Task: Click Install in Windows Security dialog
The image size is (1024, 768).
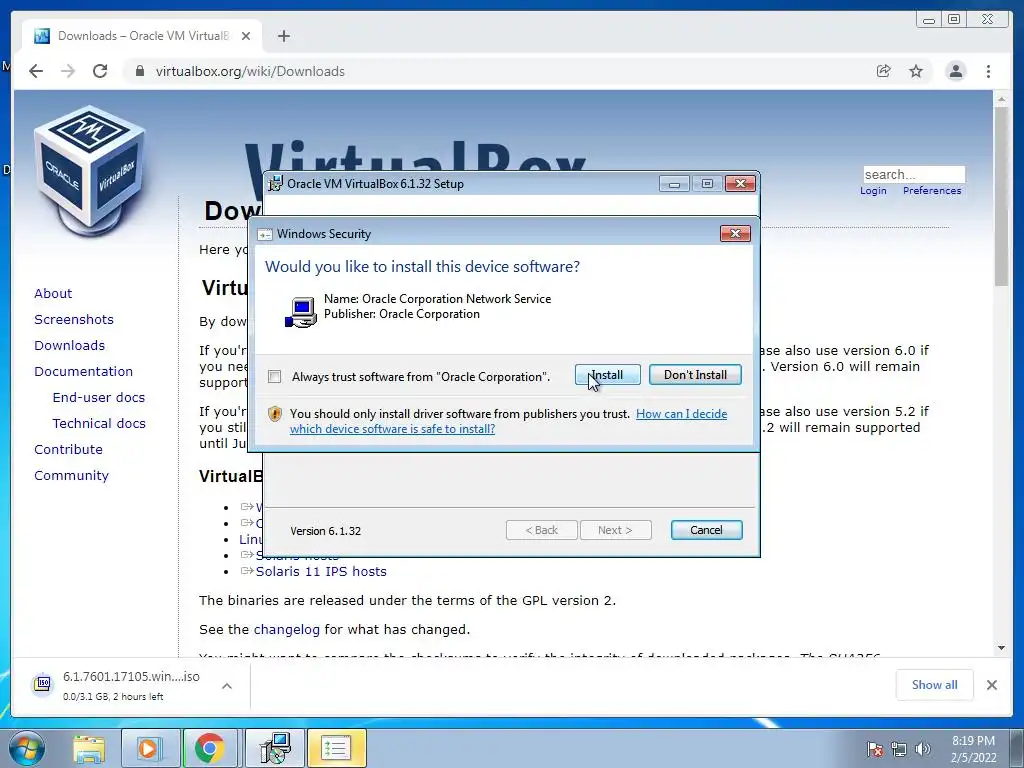Action: tap(607, 375)
